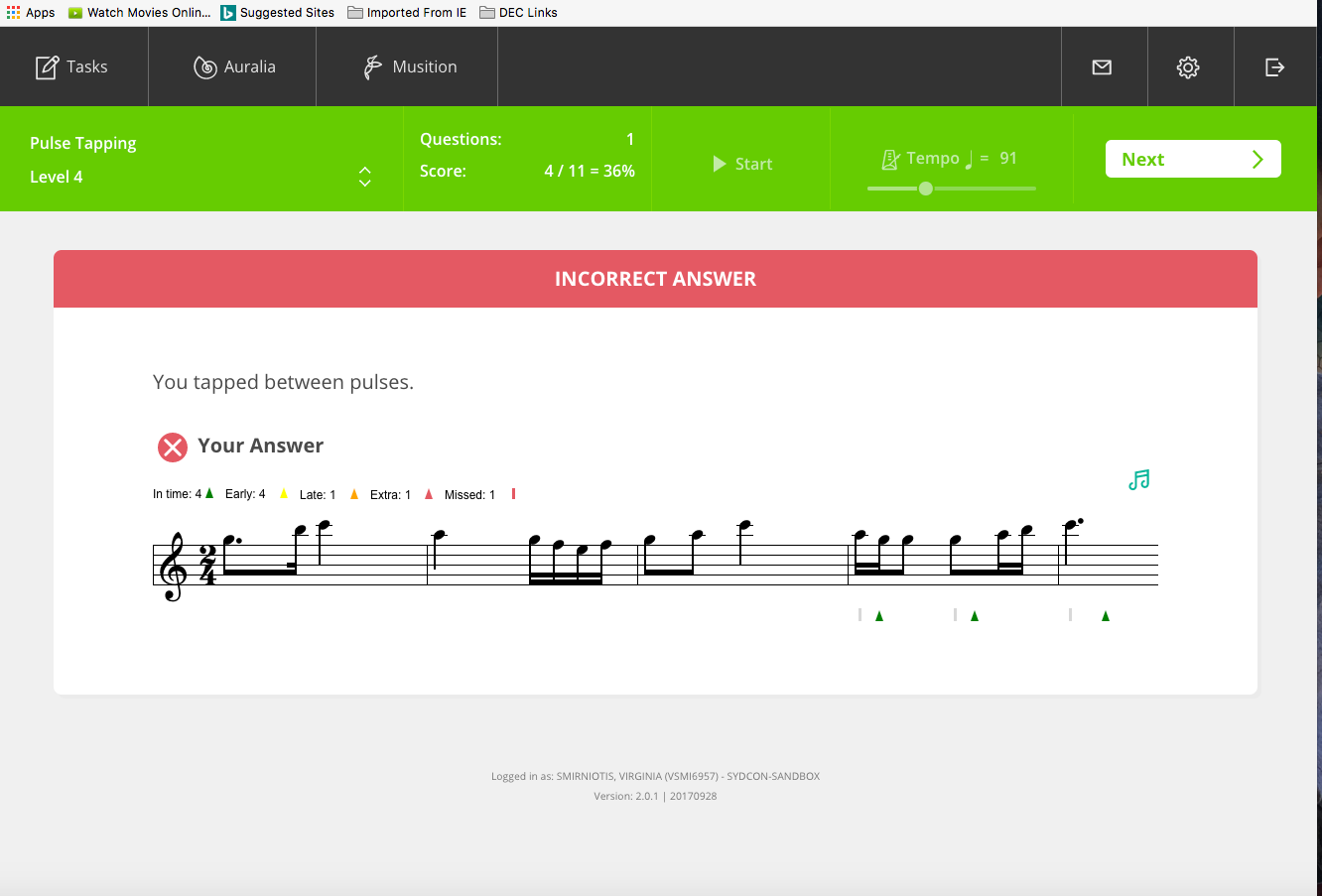Image resolution: width=1322 pixels, height=896 pixels.
Task: Click the logout exit icon
Action: point(1275,67)
